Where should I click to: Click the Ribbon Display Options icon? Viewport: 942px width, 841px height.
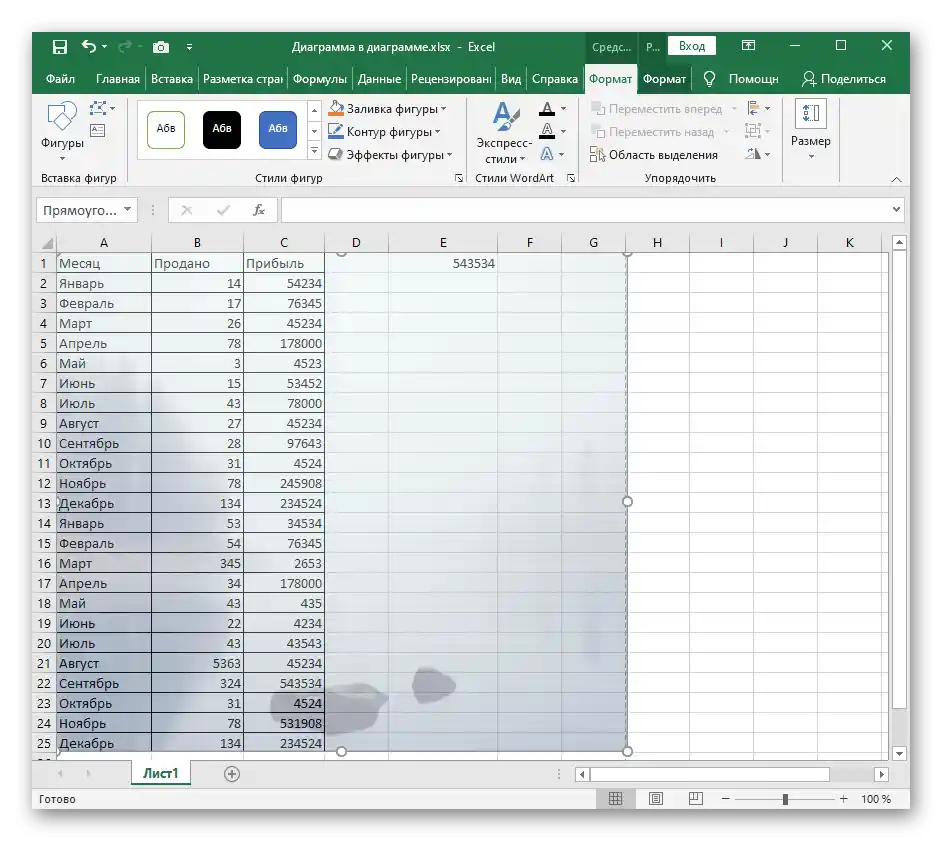(748, 46)
